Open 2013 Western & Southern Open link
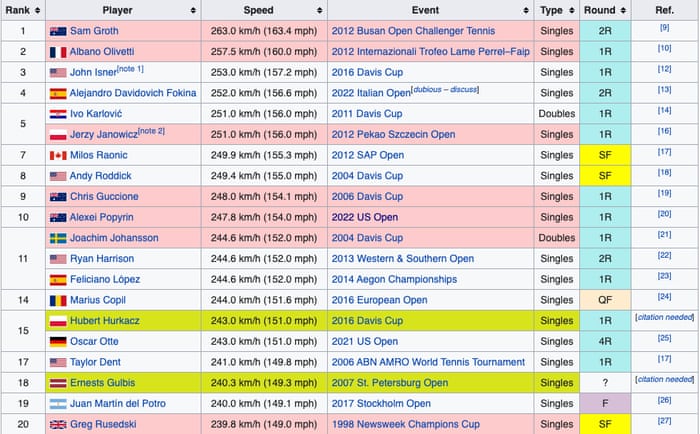The image size is (700, 434). 403,259
